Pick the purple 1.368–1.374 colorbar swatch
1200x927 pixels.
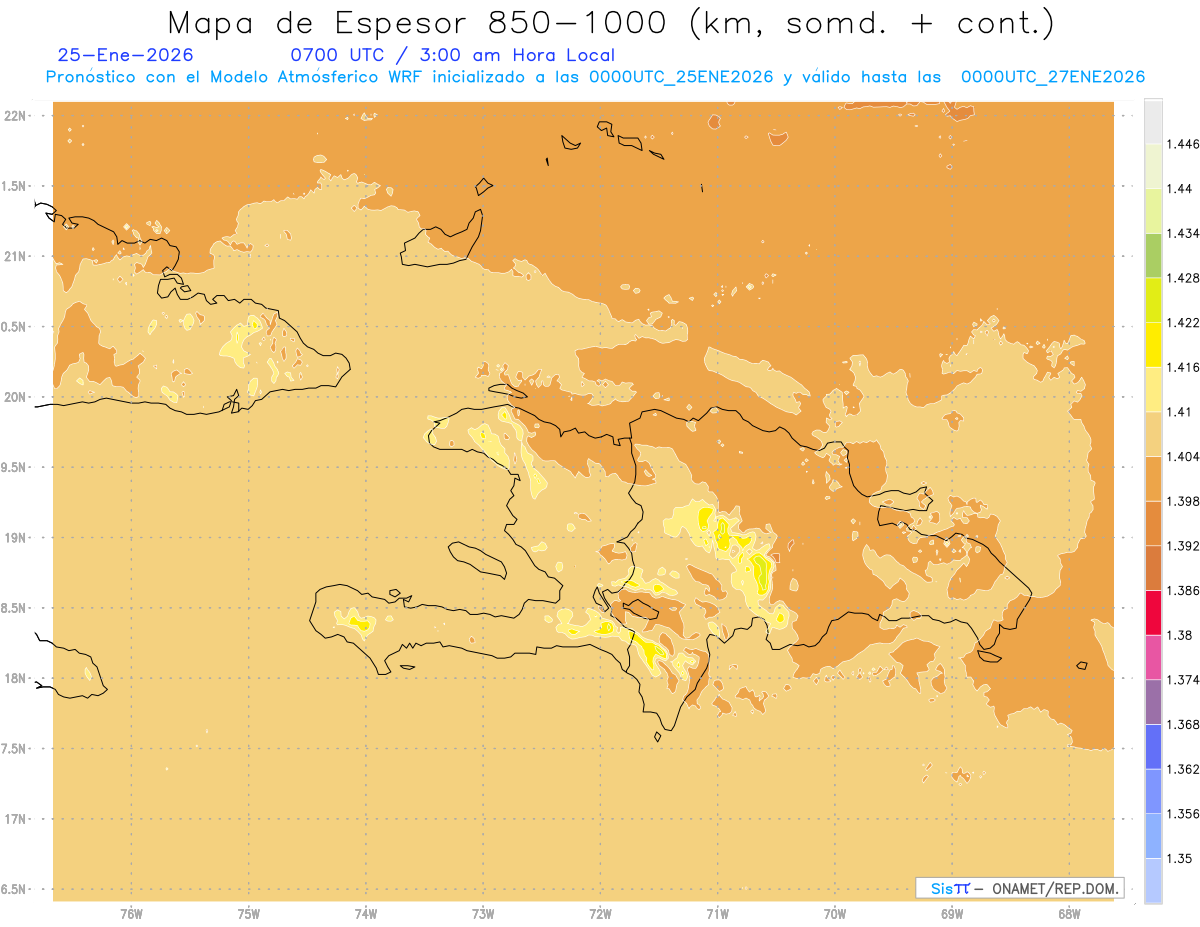click(x=1153, y=702)
